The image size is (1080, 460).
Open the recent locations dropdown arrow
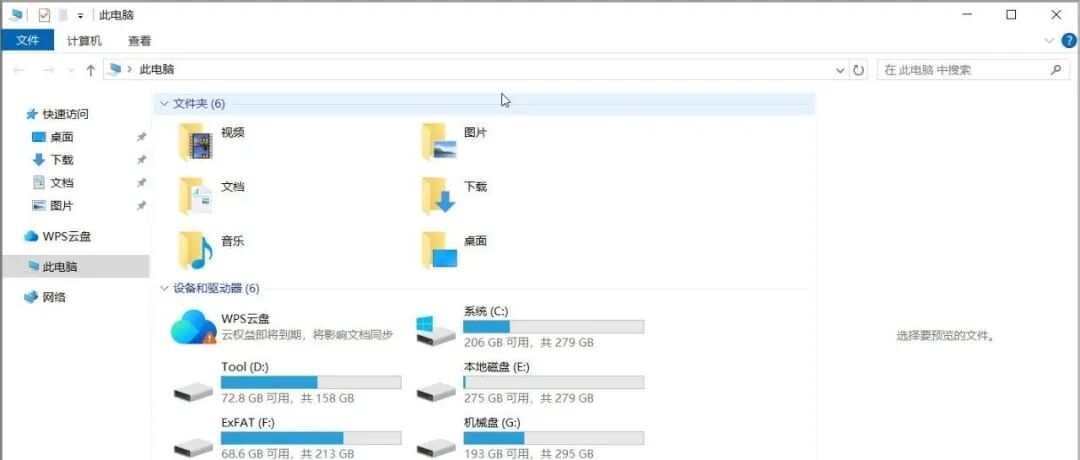tap(71, 70)
